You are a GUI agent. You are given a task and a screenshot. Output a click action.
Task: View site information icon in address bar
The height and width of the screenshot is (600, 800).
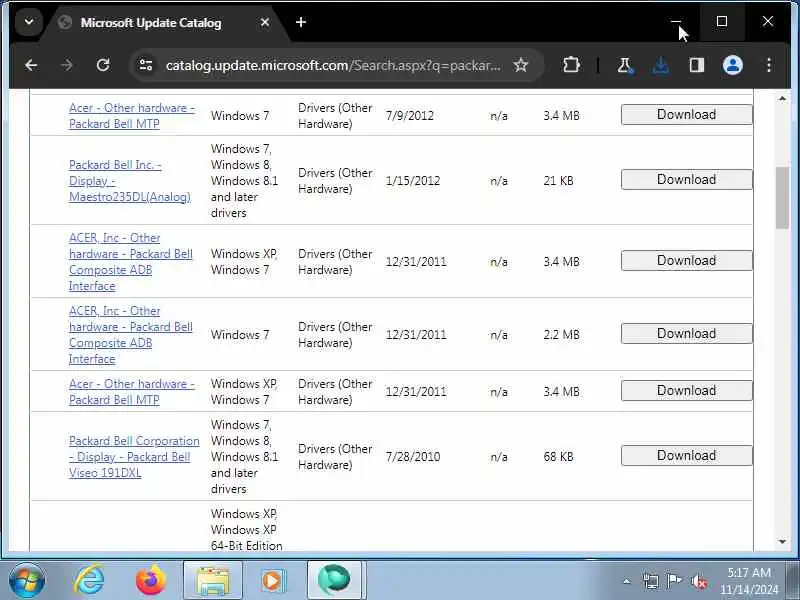click(x=146, y=65)
